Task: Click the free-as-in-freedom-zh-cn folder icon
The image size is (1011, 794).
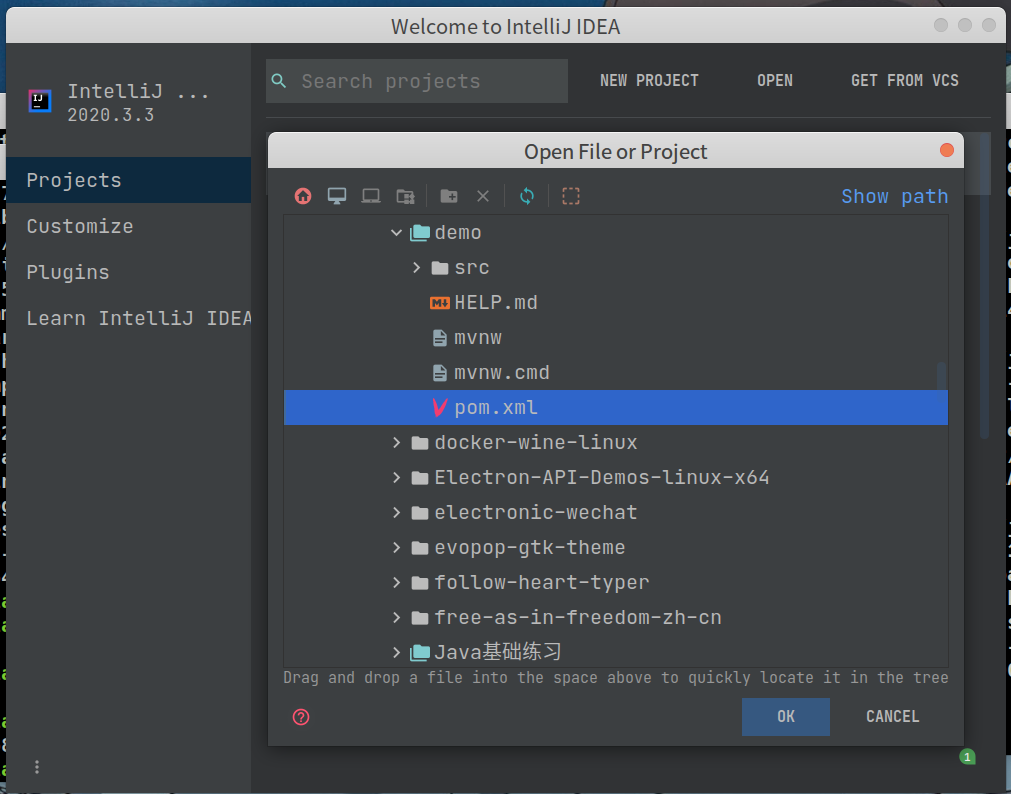Action: point(420,617)
